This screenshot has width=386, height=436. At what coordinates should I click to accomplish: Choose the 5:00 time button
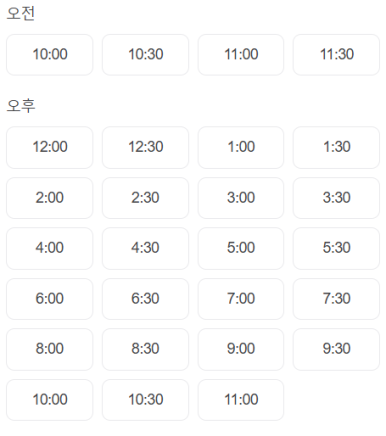[241, 248]
